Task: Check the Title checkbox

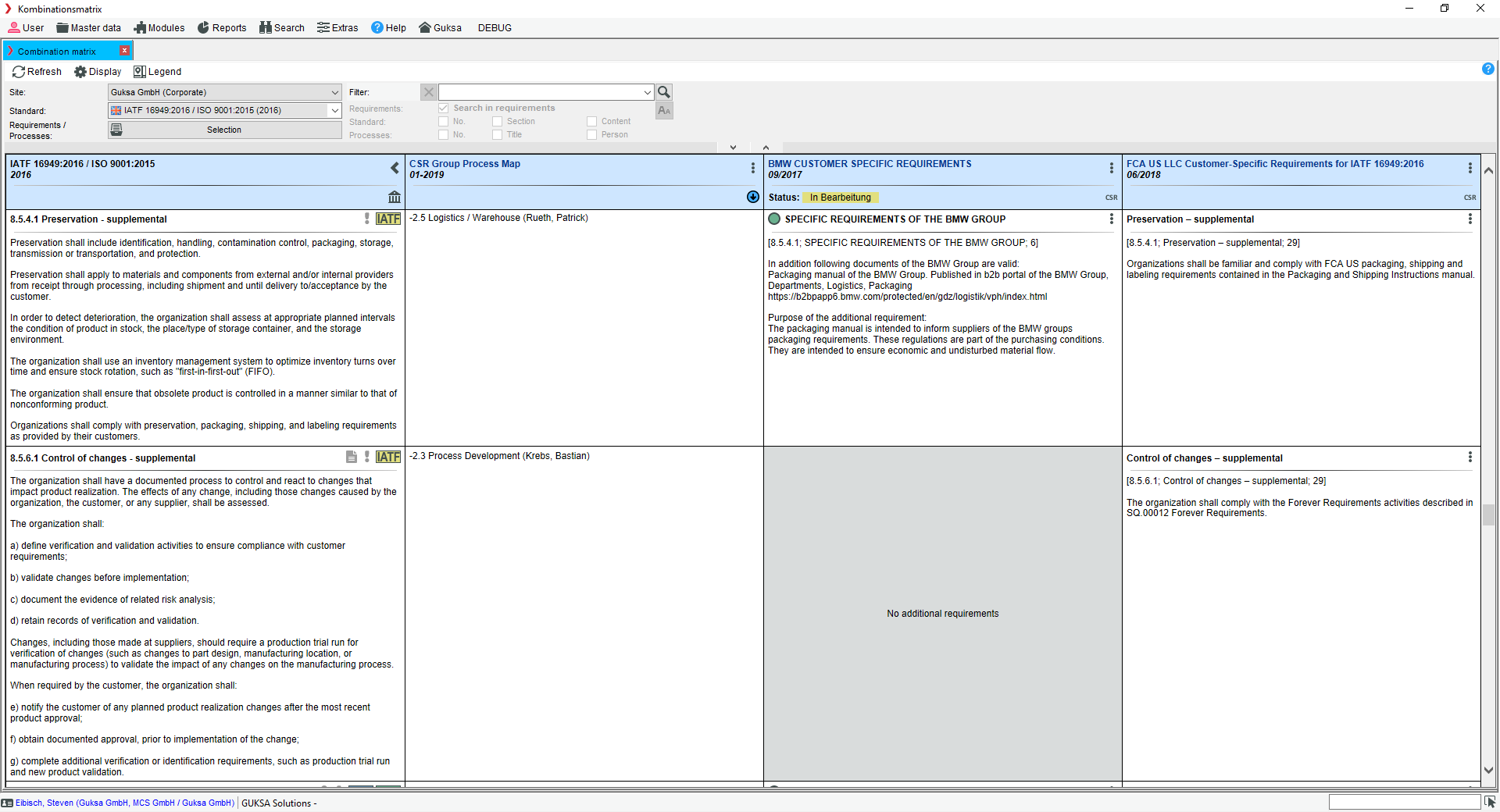Action: 498,134
